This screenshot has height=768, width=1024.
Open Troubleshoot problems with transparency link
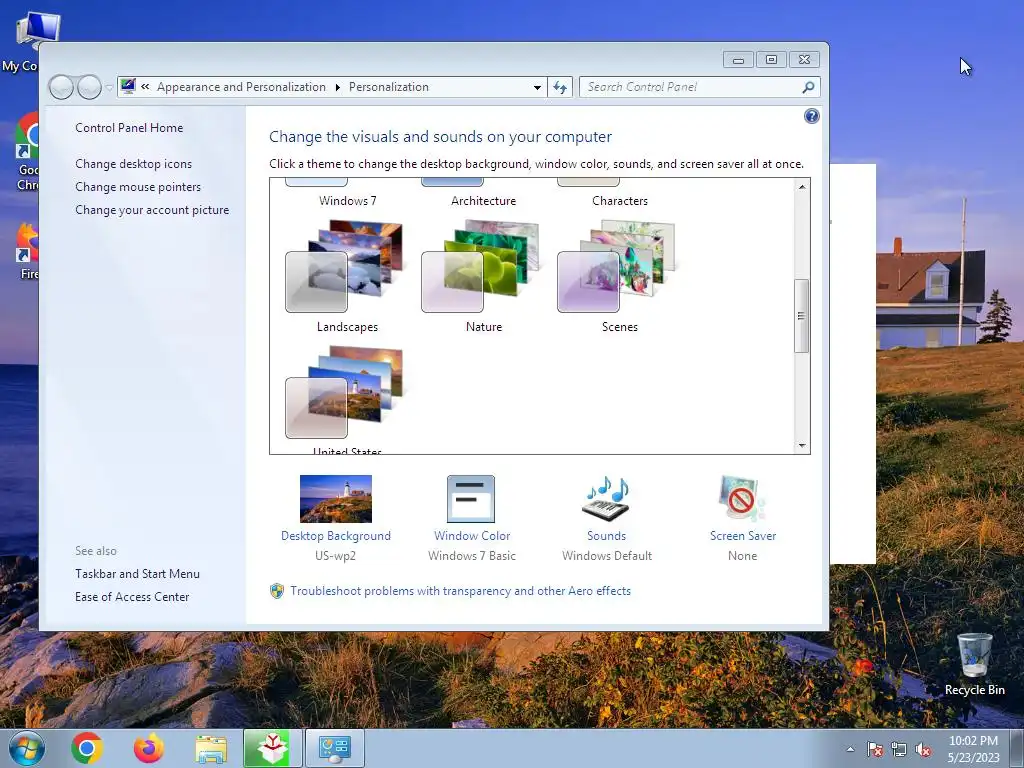460,591
